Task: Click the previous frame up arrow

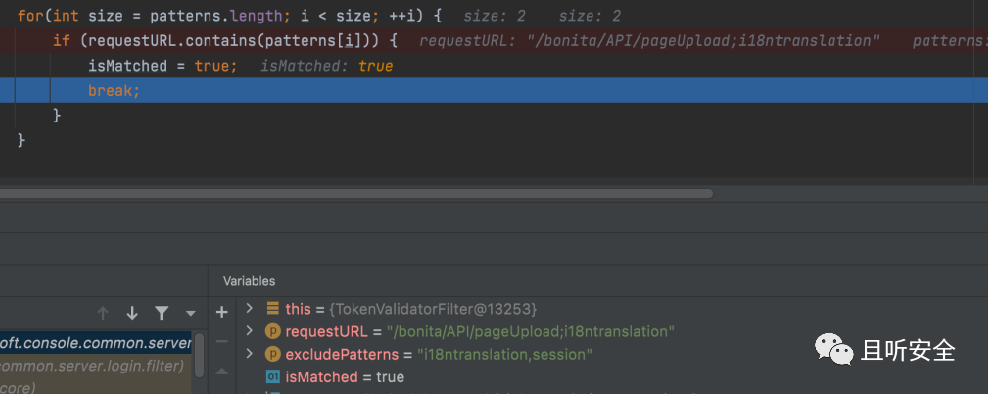Action: point(103,313)
